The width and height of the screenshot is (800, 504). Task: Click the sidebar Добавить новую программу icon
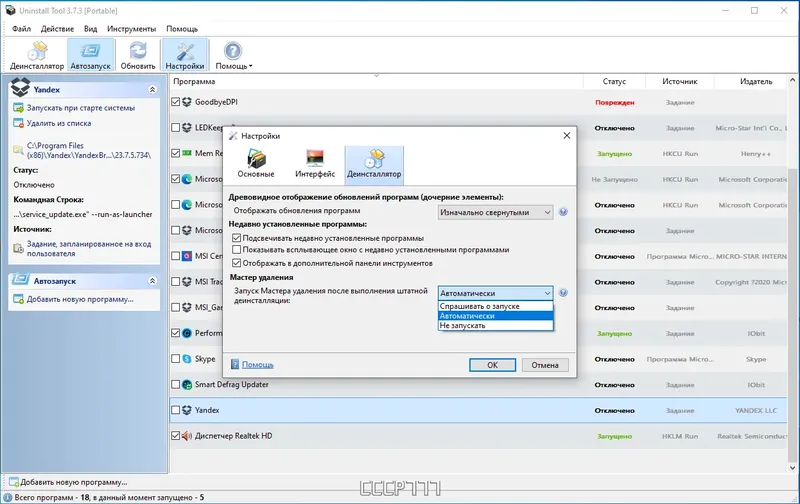18,299
